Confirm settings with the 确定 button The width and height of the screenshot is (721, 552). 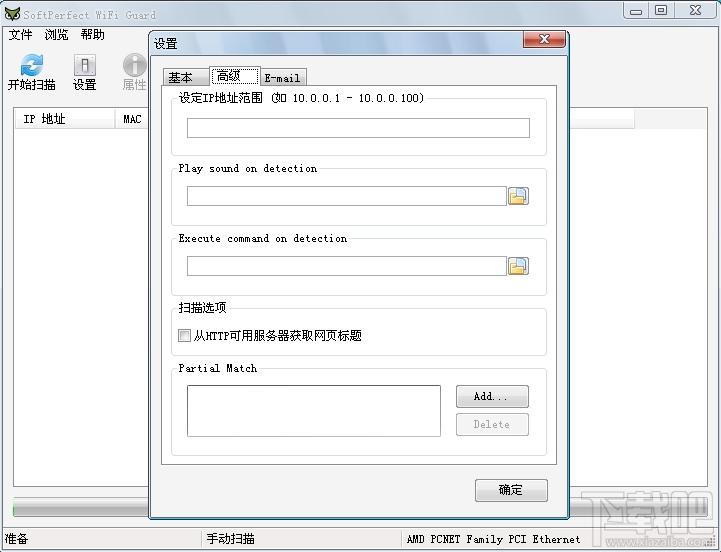(511, 490)
